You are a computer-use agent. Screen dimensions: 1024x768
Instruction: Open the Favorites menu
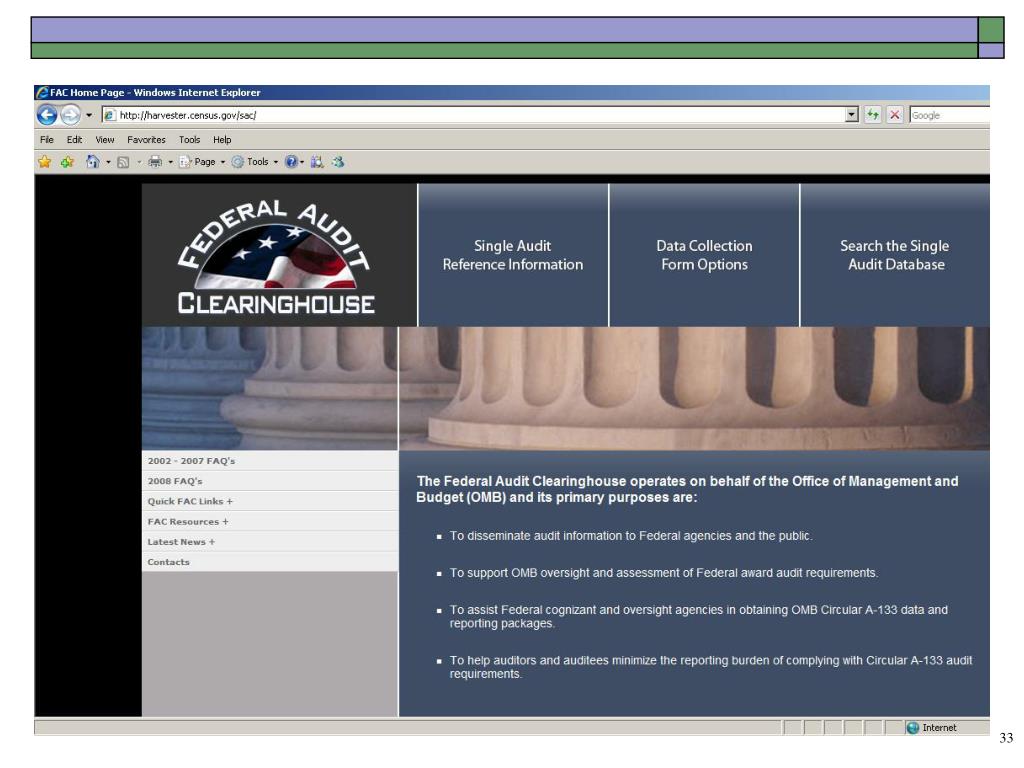146,140
